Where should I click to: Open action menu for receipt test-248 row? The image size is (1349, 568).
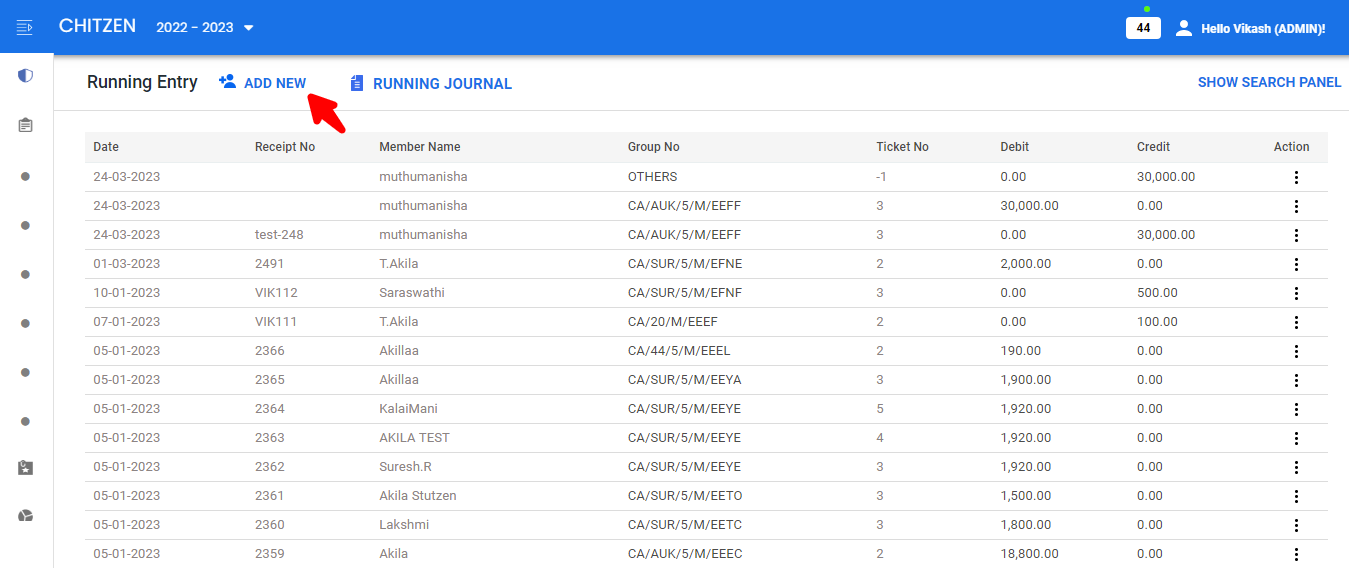point(1296,235)
